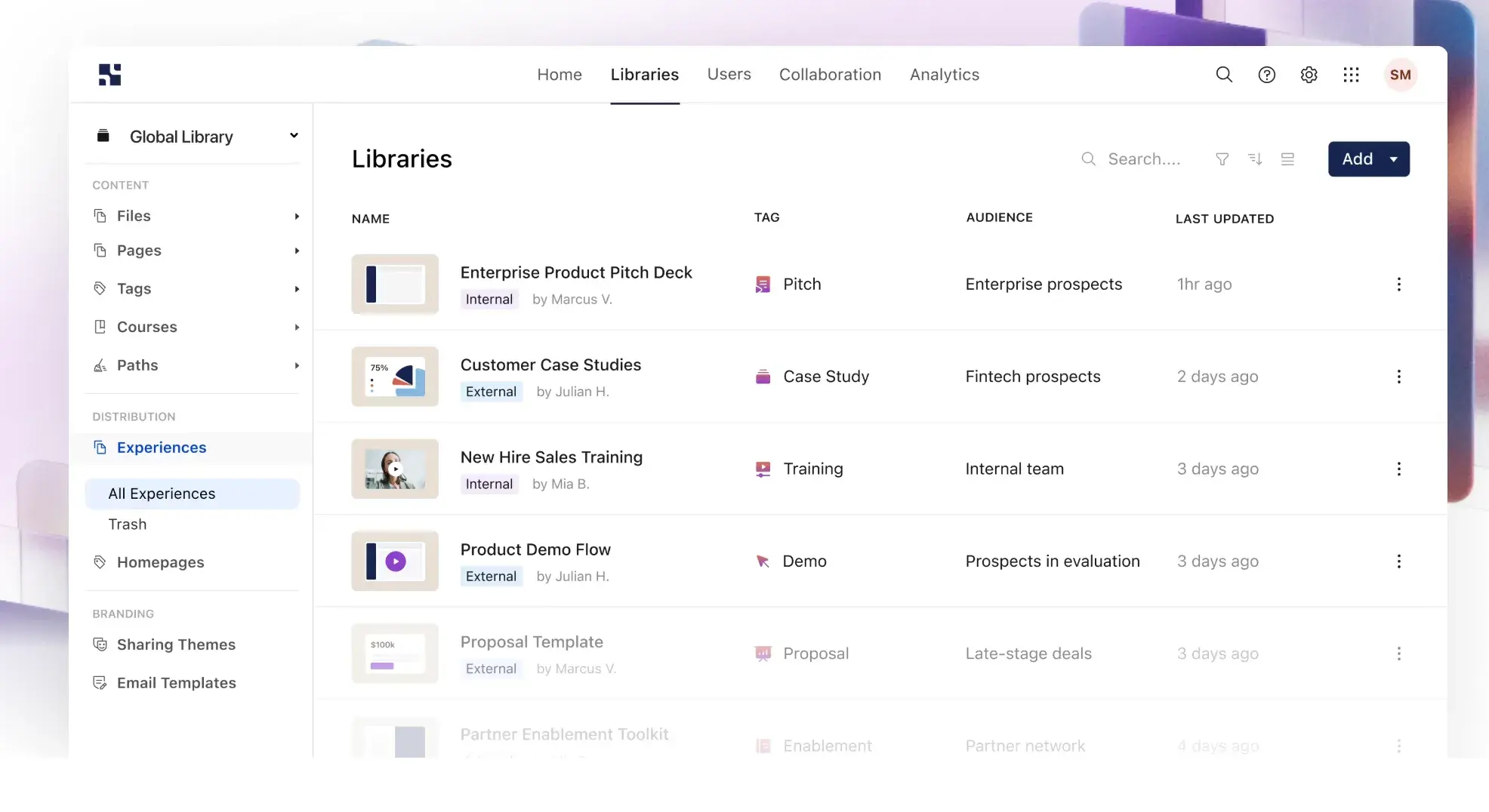
Task: Switch to list view layout icon
Action: 1287,159
